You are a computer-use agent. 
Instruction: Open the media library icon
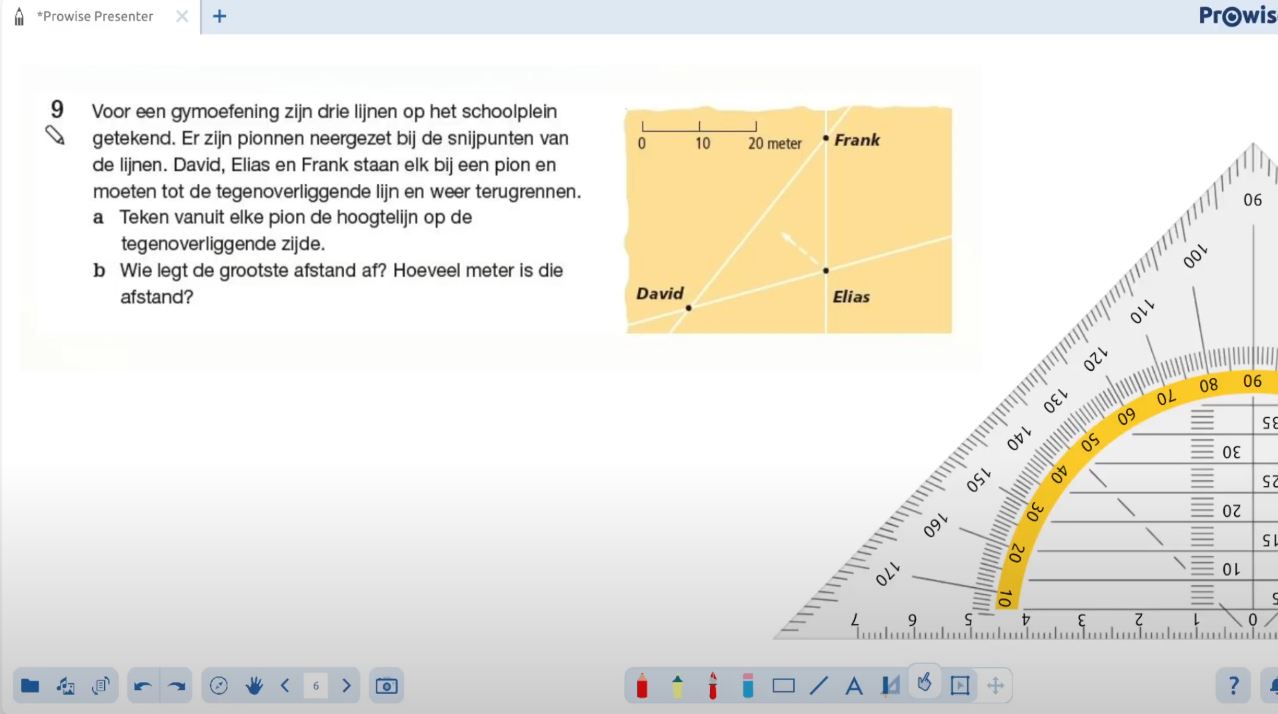[x=65, y=685]
